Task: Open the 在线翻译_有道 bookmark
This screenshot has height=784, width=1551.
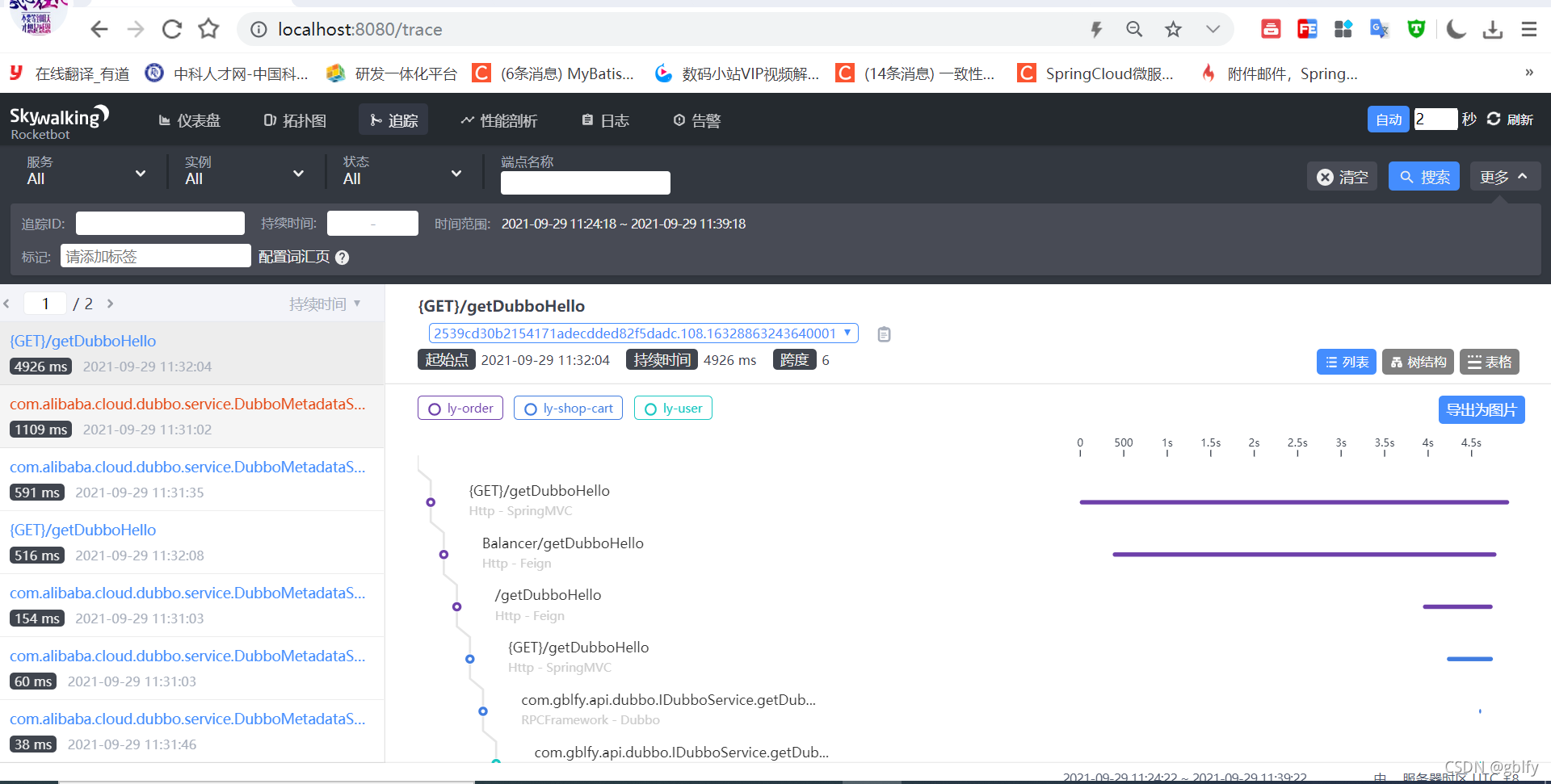Action: pos(69,73)
